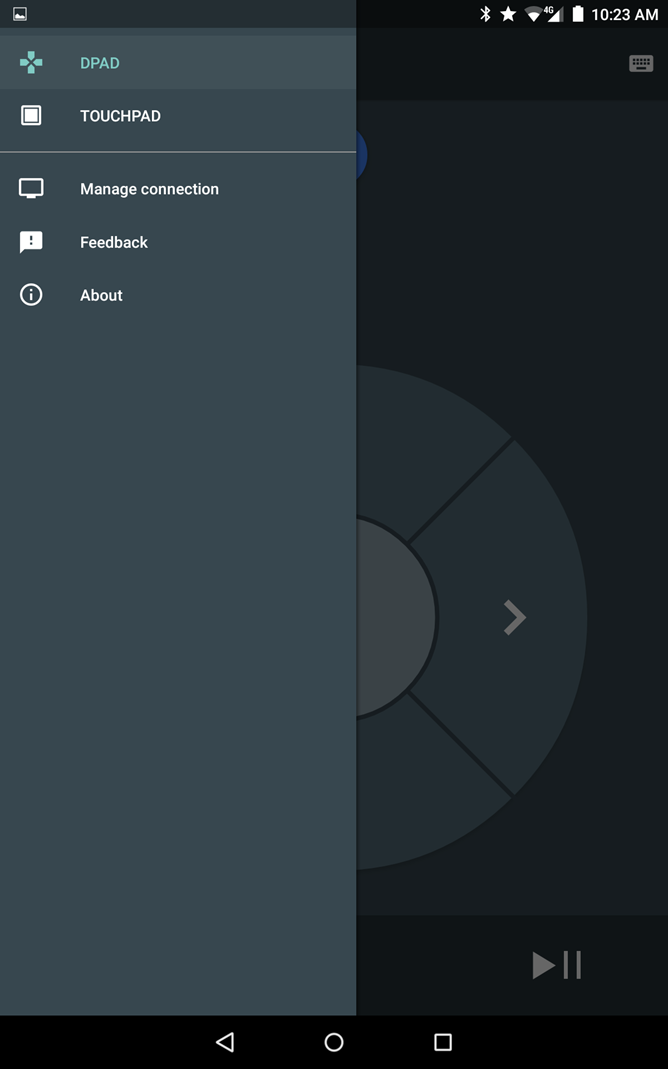Tap the Wi-Fi signal status icon

534,14
